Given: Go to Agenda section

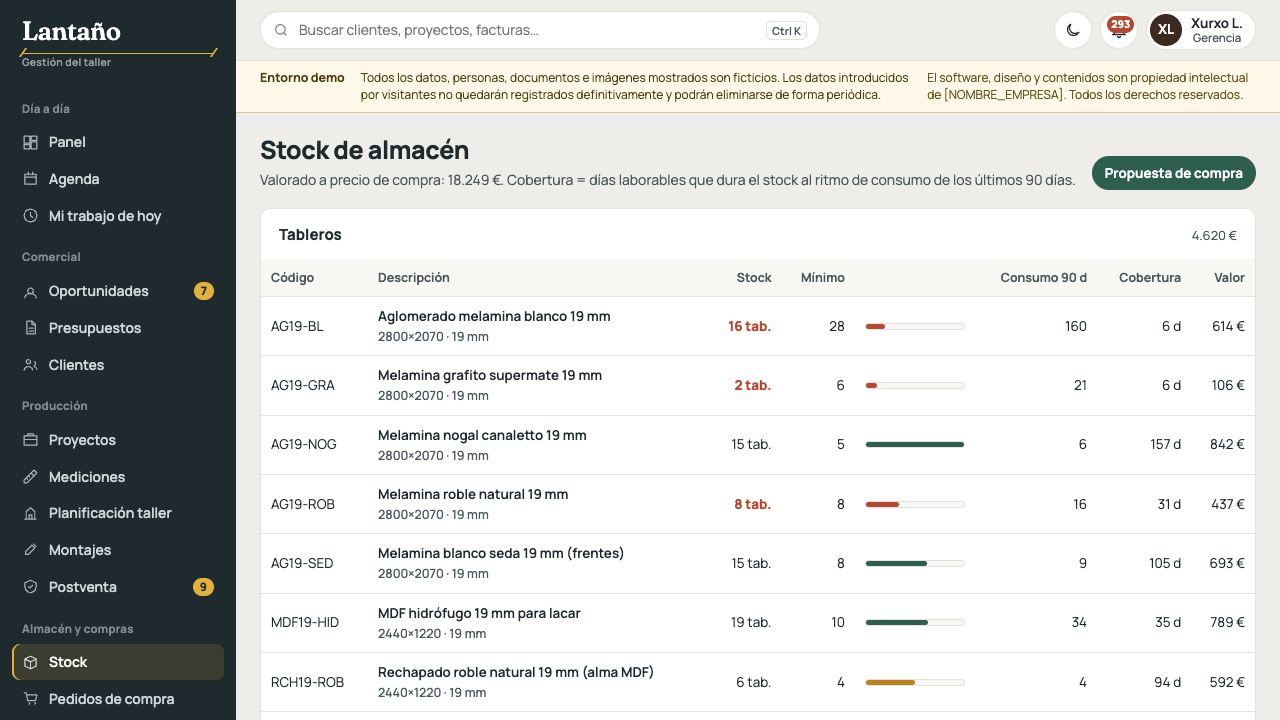Looking at the screenshot, I should click(x=118, y=179).
